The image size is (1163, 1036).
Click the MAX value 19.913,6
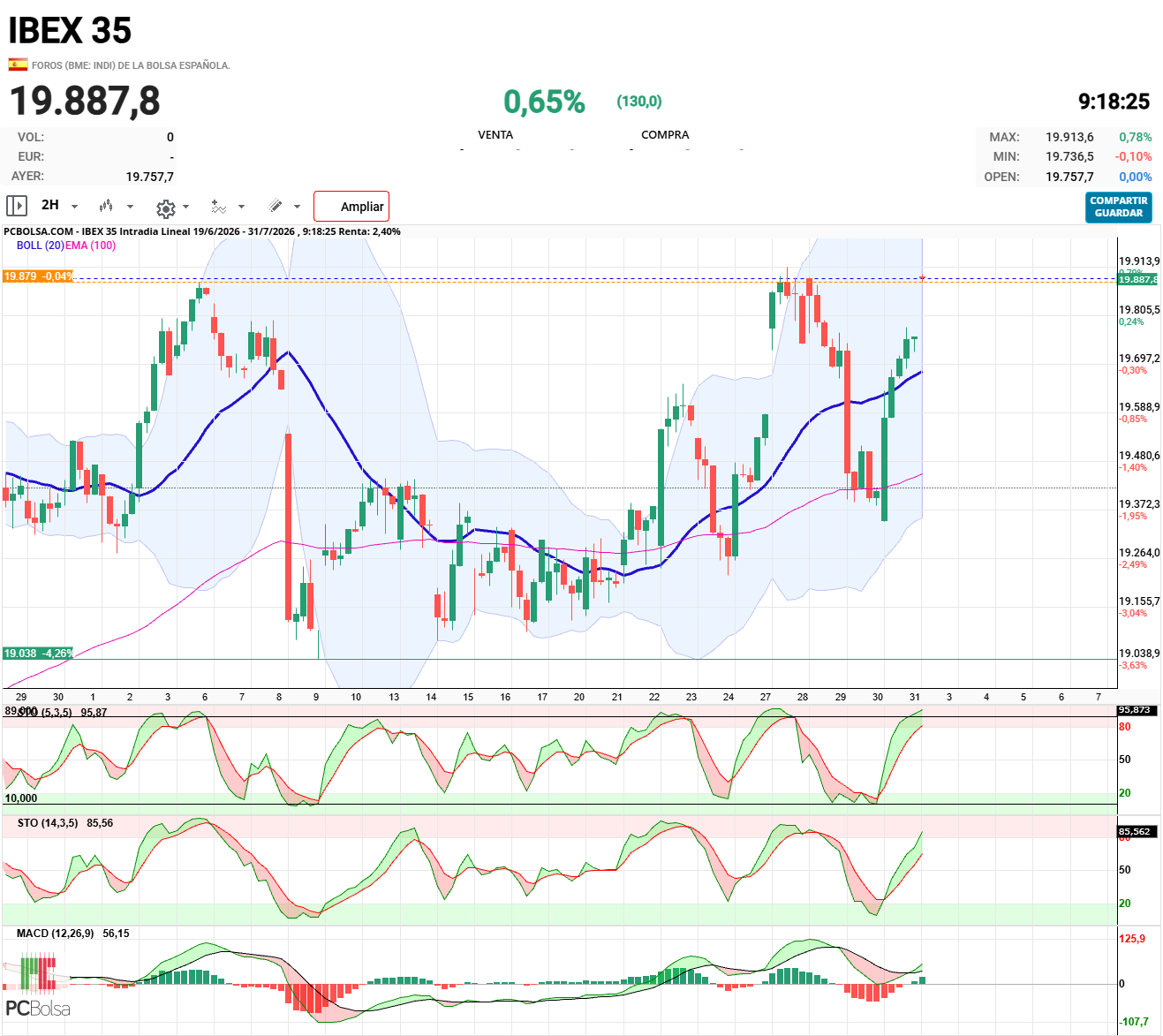1069,137
